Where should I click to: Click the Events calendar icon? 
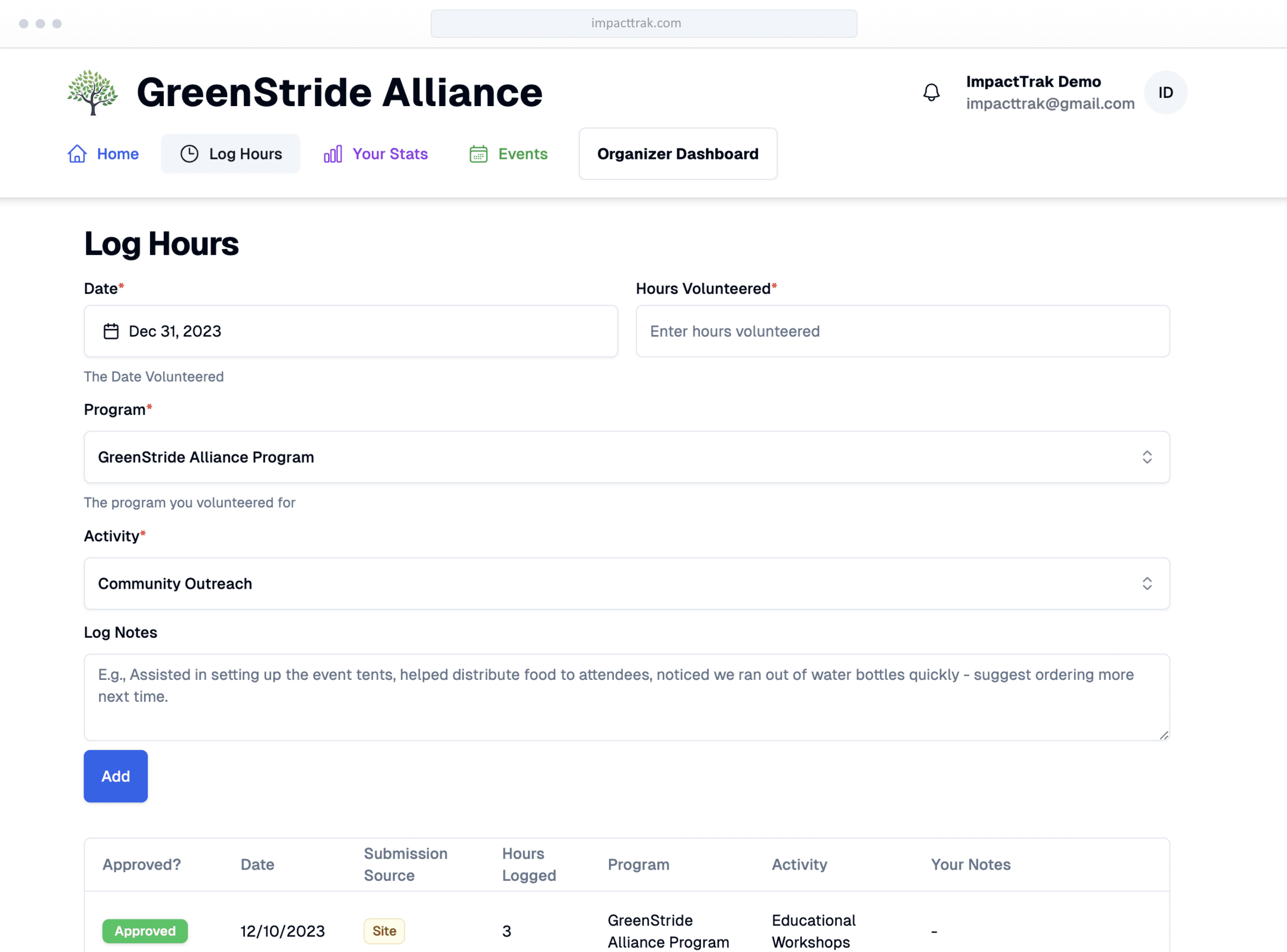pyautogui.click(x=478, y=154)
